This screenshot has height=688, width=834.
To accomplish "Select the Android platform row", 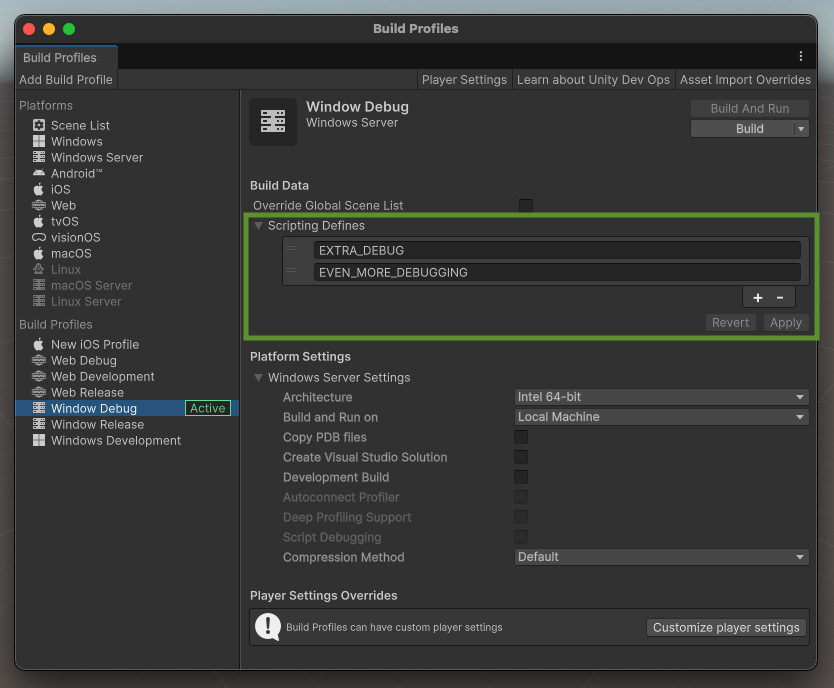I will point(127,173).
